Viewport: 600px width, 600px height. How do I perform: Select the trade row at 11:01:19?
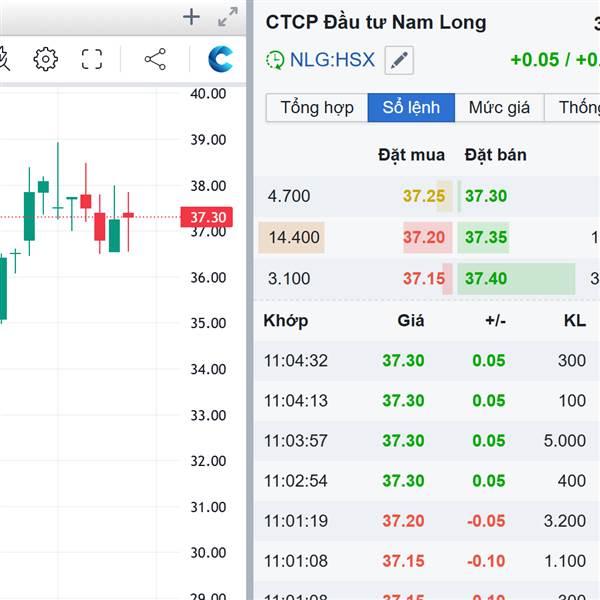click(427, 521)
